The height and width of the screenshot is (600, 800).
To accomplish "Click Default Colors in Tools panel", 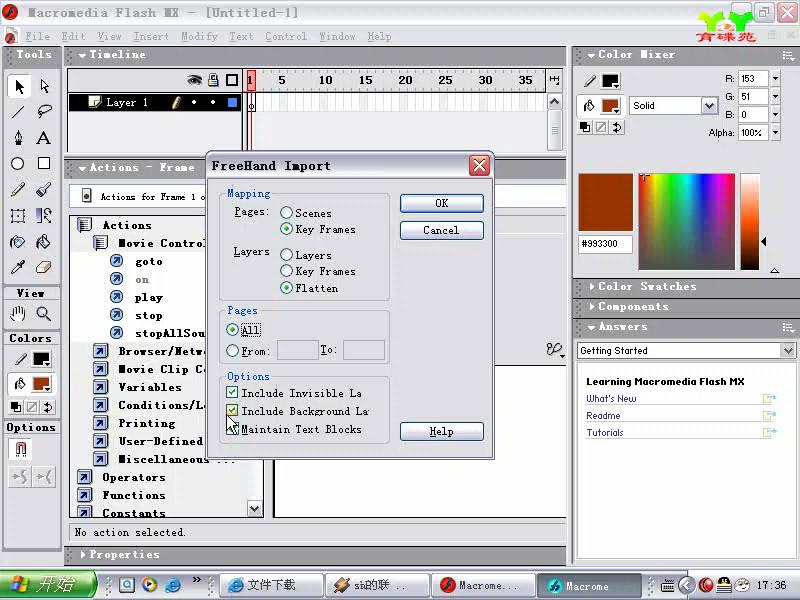I will pos(16,407).
